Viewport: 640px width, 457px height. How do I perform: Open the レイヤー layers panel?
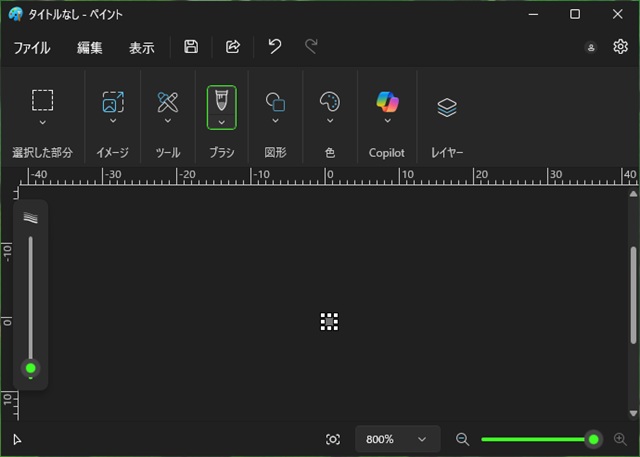(447, 107)
